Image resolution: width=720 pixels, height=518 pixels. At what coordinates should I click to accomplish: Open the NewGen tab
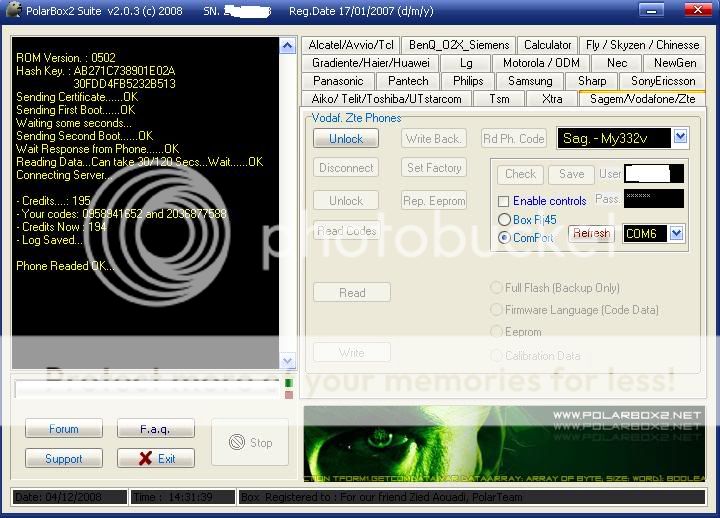point(675,63)
